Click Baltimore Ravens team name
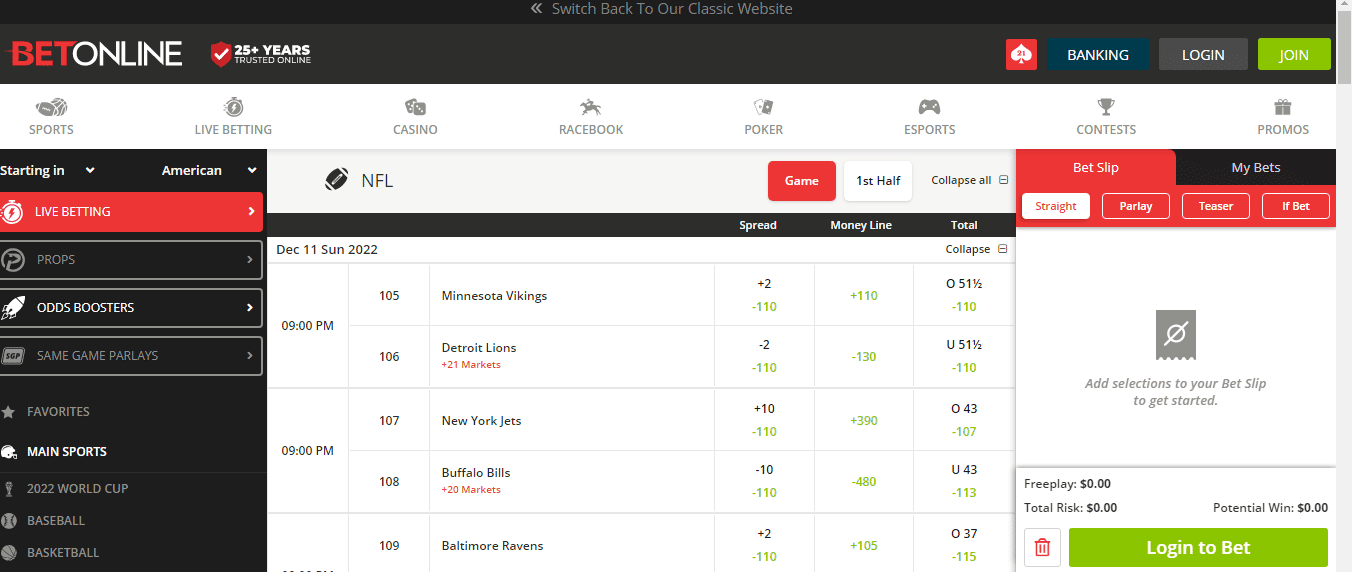1352x572 pixels. [x=492, y=546]
